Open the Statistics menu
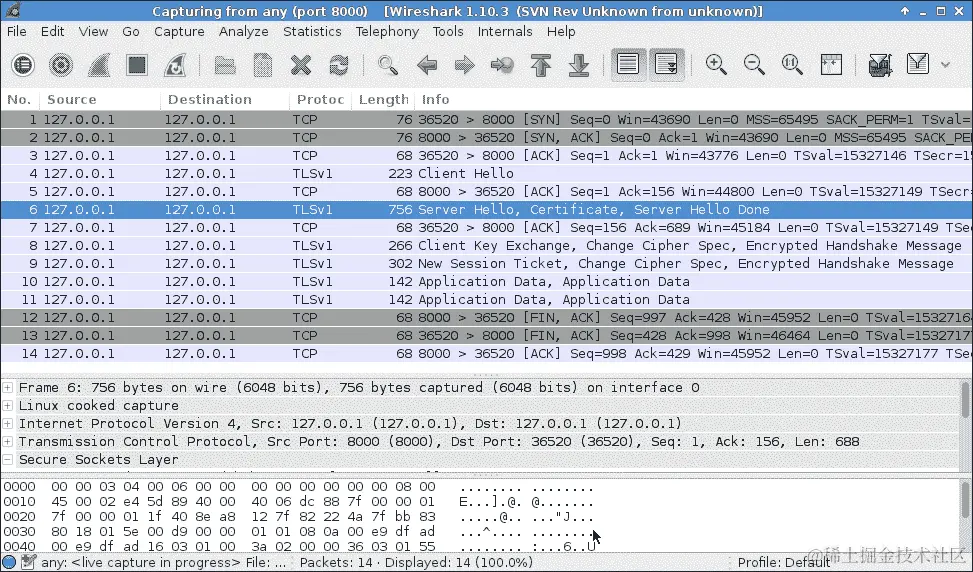The image size is (973, 572). pyautogui.click(x=312, y=32)
